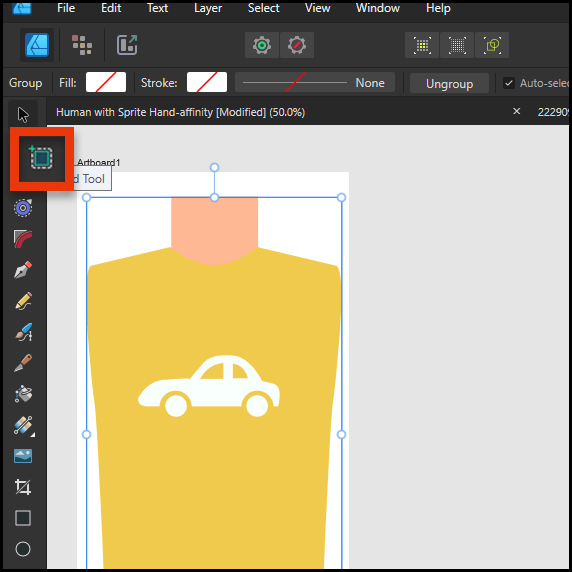Toggle the Auto-select checkbox
This screenshot has height=572, width=572.
509,83
